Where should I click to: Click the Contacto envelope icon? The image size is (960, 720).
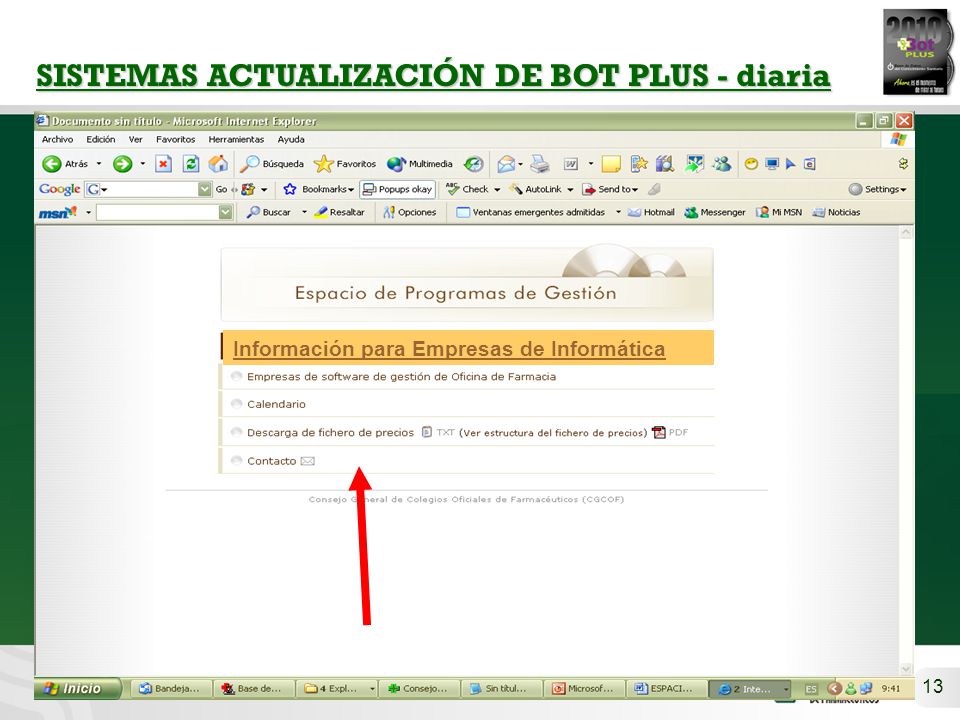(307, 461)
